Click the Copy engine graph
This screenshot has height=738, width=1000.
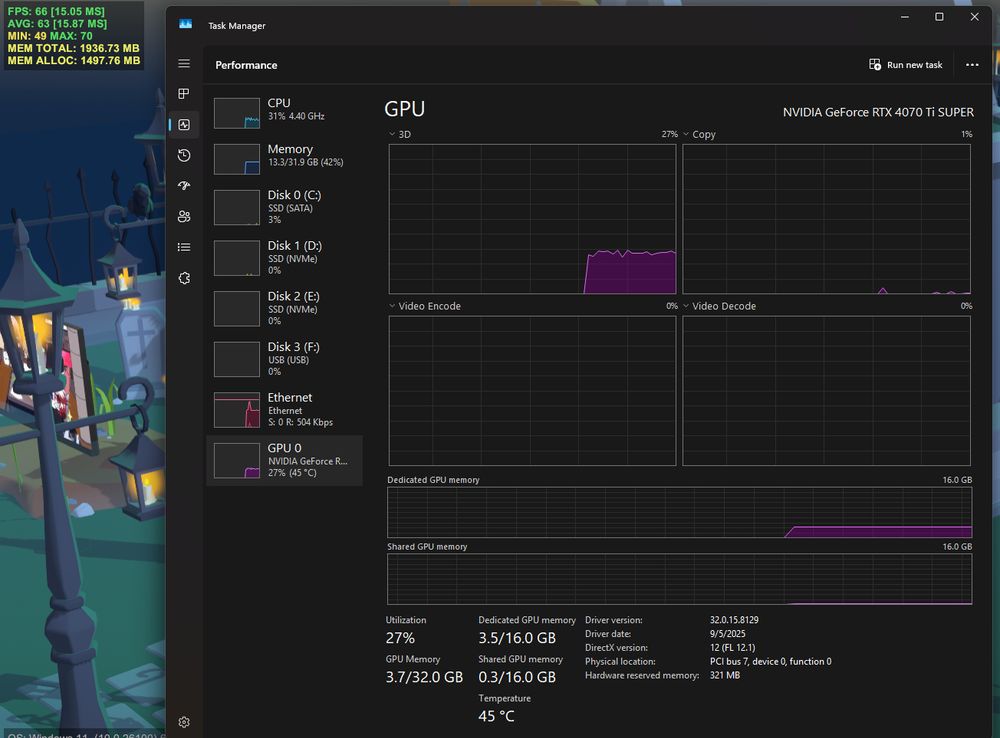point(827,219)
